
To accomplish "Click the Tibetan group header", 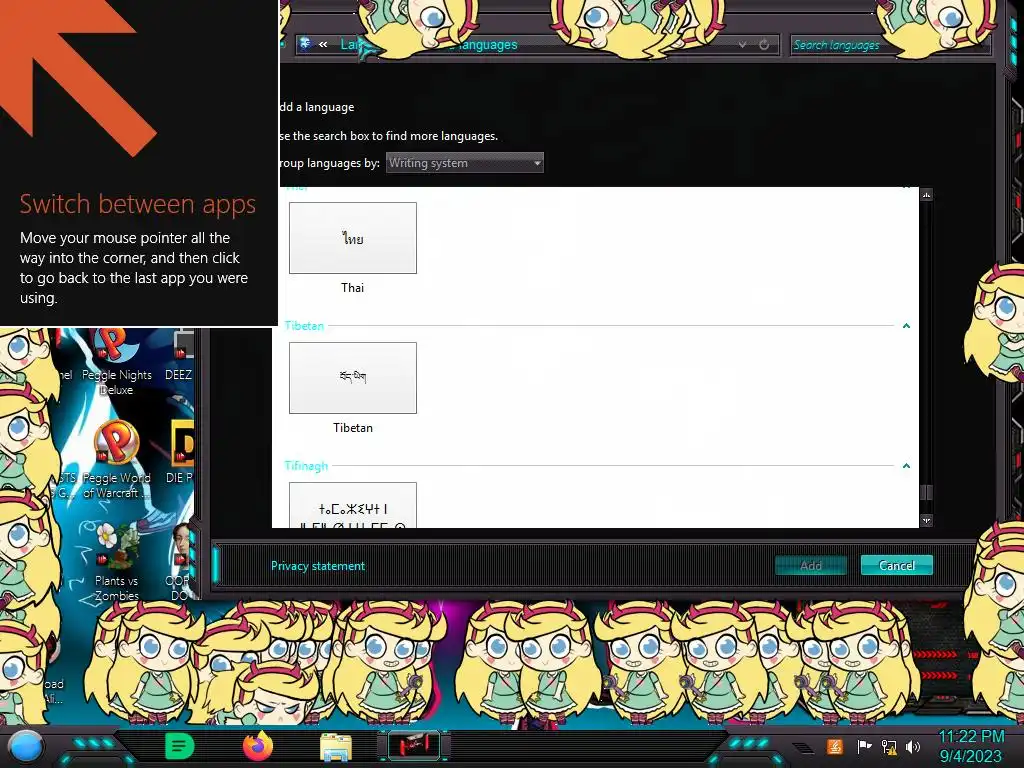I will 304,325.
